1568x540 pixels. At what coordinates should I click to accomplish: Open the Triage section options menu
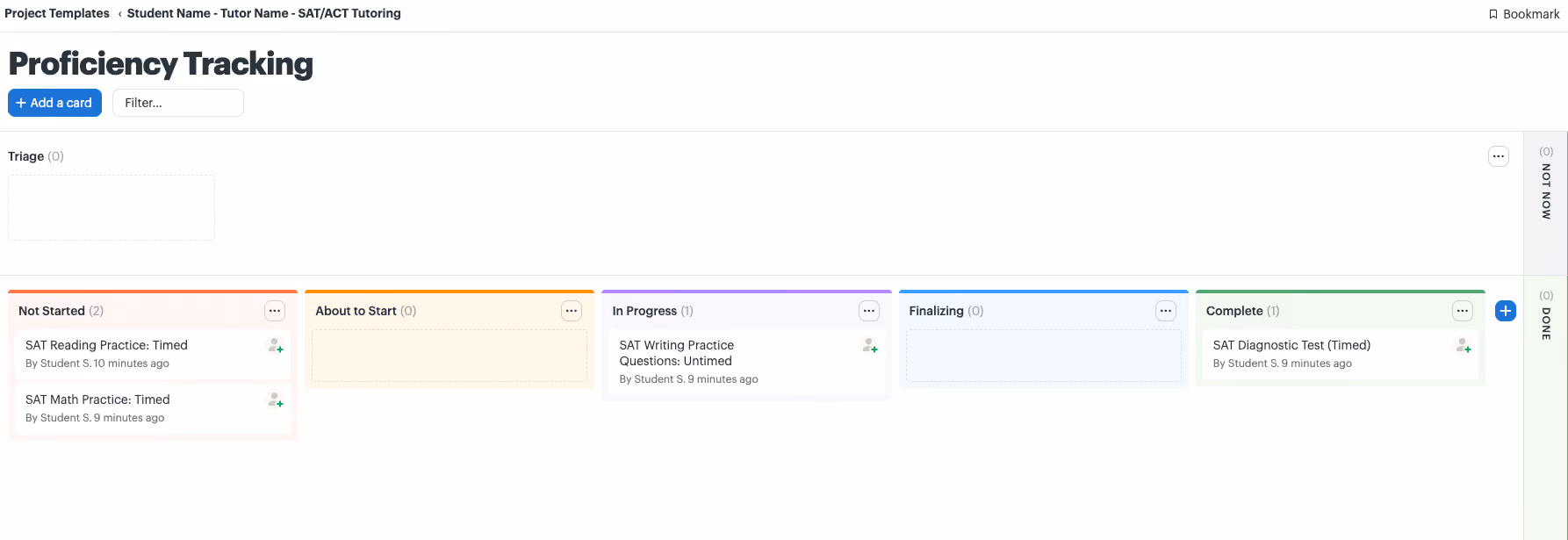(x=1499, y=156)
